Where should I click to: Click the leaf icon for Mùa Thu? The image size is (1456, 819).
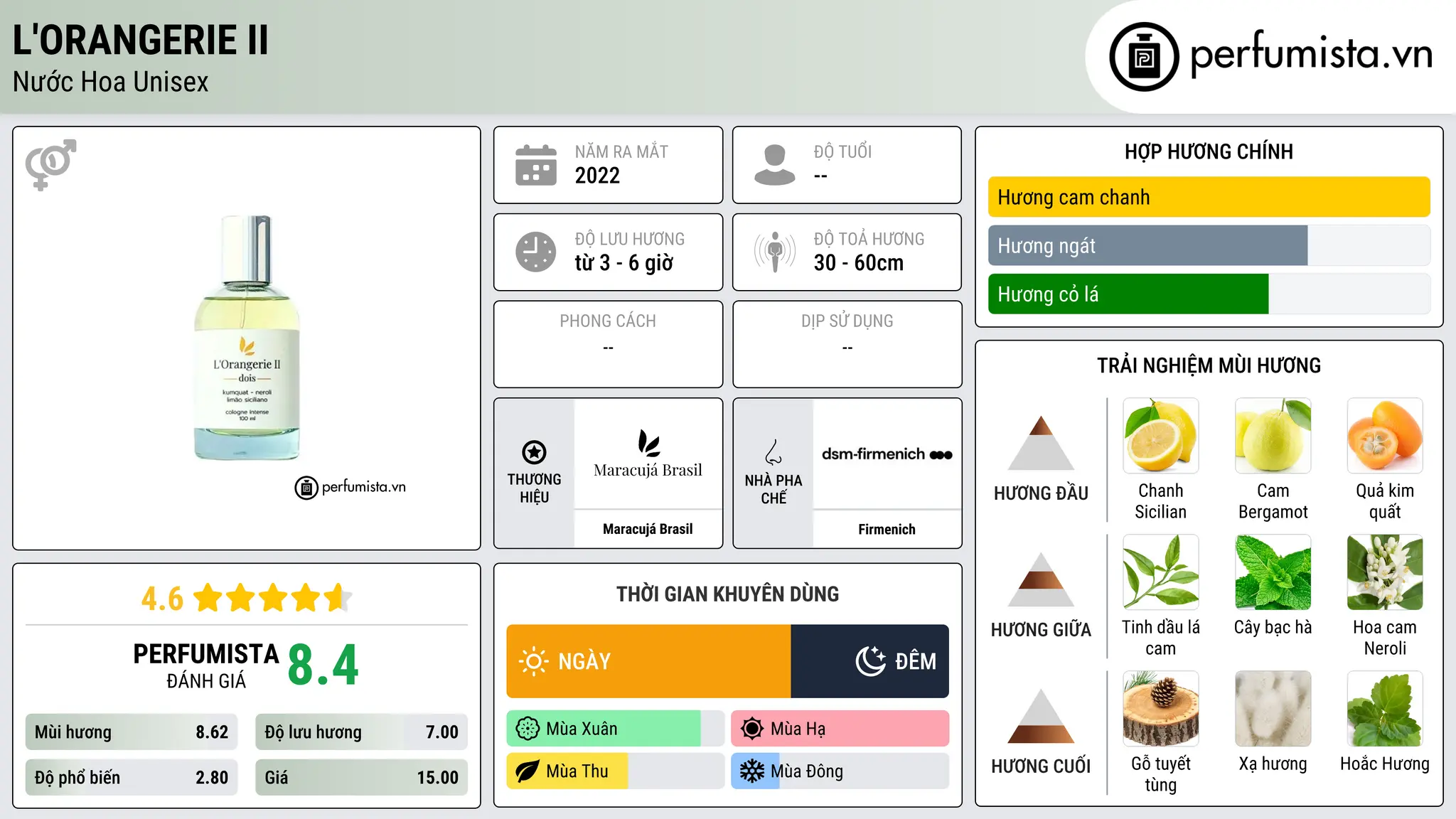[528, 771]
